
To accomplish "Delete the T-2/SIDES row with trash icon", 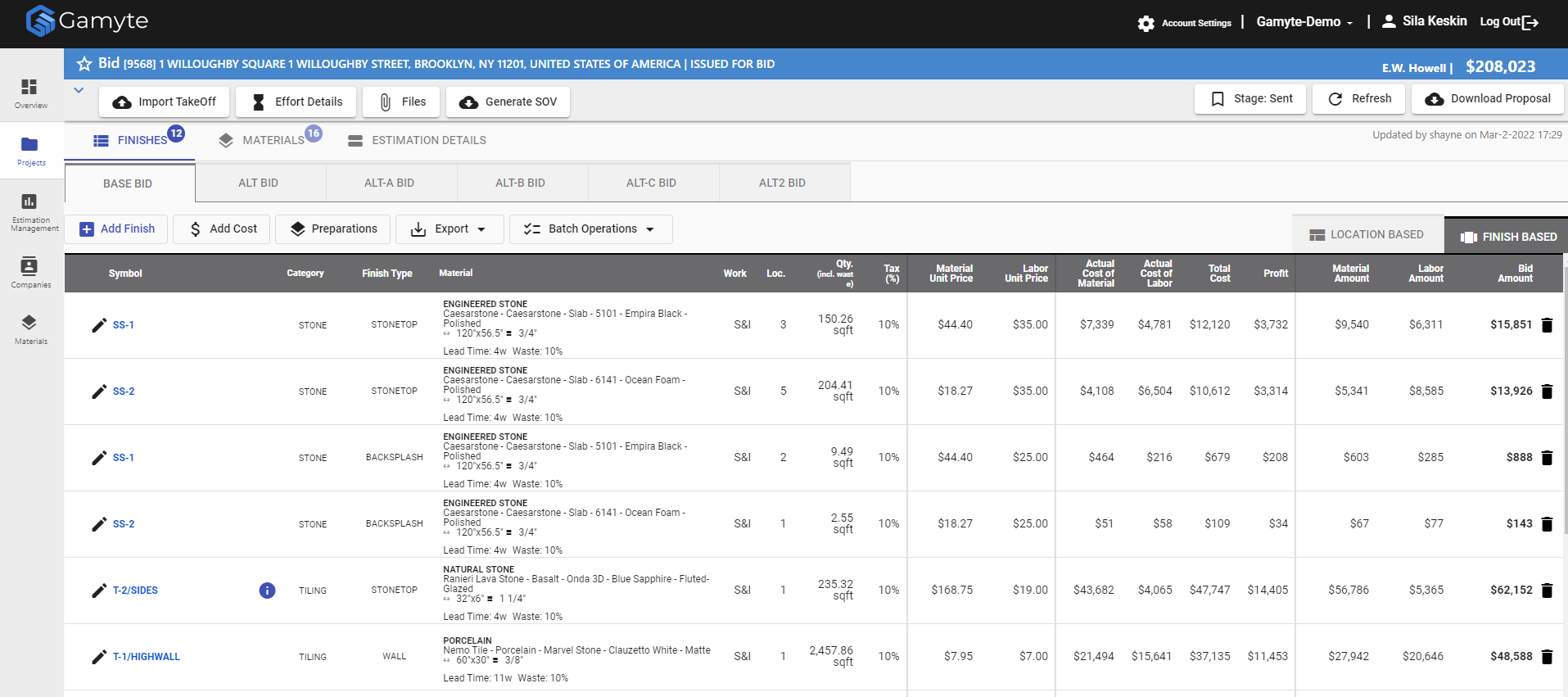I will click(x=1547, y=591).
